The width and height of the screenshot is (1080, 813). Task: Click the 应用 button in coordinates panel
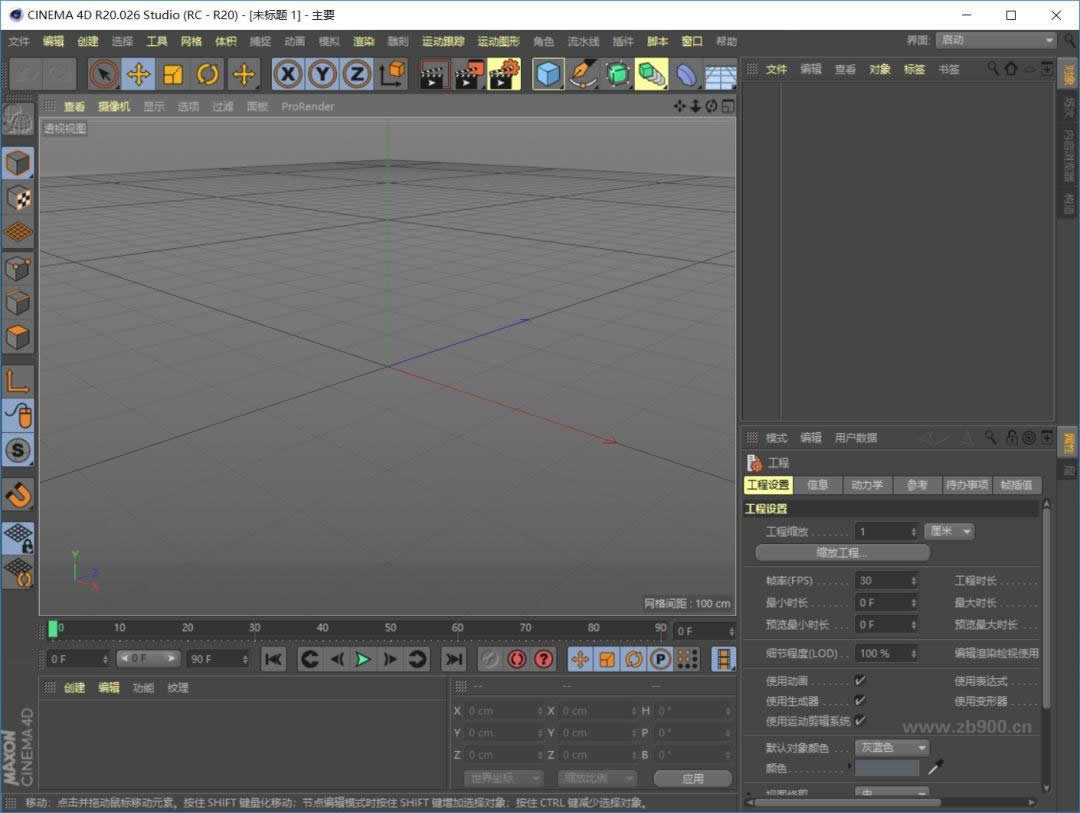[692, 777]
